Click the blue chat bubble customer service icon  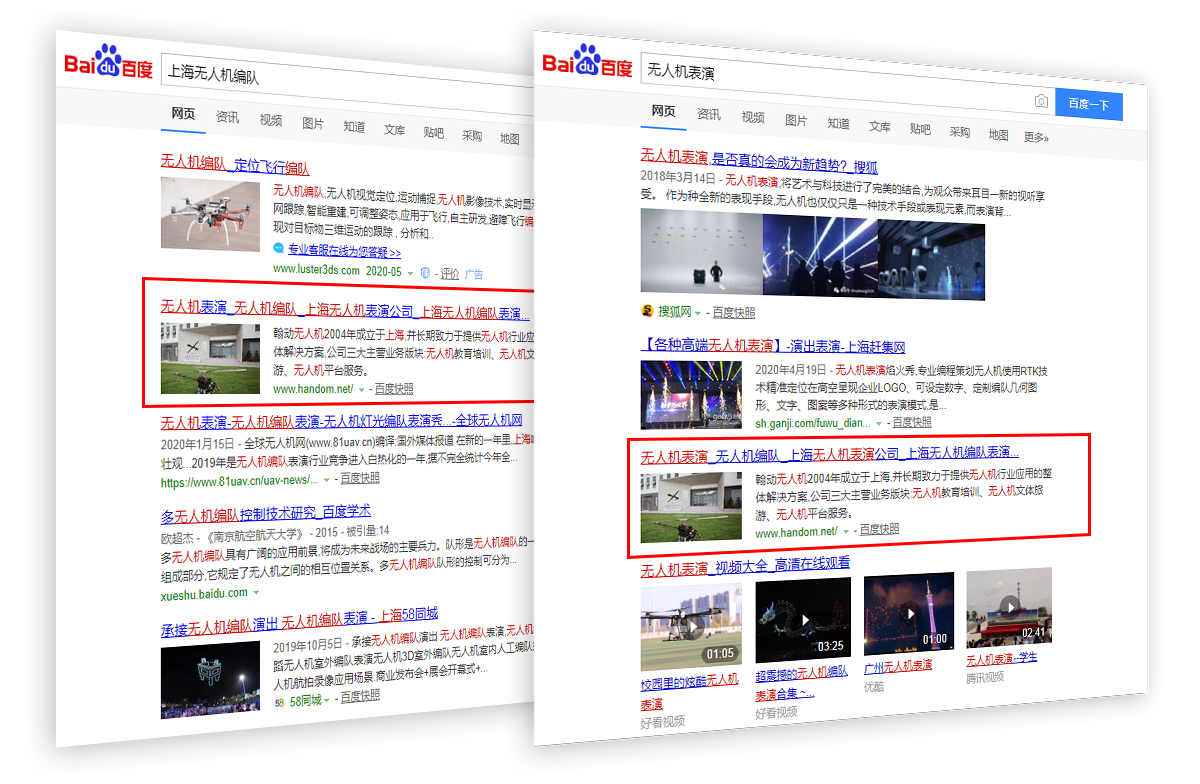(x=279, y=250)
